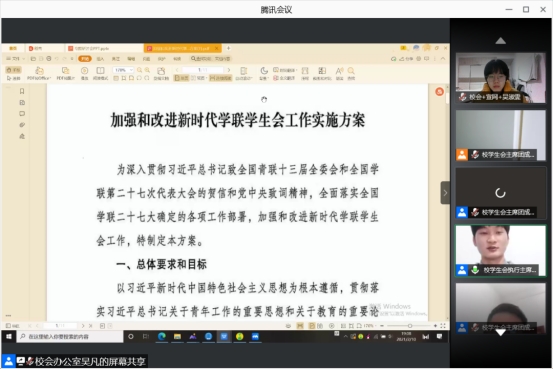This screenshot has height=369, width=553.
Task: Select the 校学生会执行主席 speaker video
Action: click(500, 250)
